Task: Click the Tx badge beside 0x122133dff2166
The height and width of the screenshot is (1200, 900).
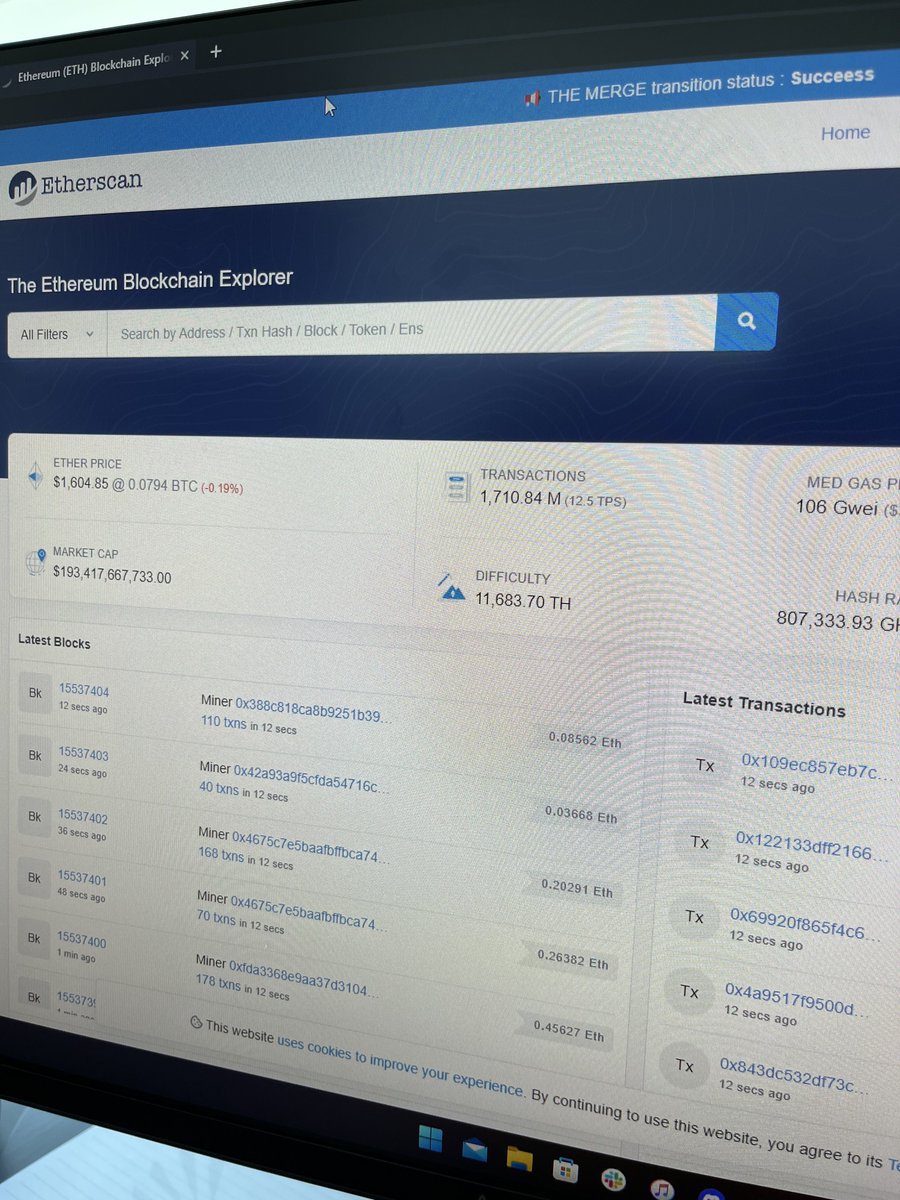Action: 700,842
